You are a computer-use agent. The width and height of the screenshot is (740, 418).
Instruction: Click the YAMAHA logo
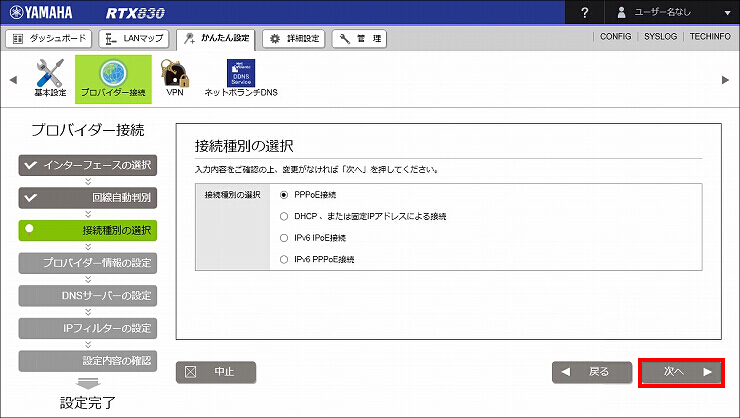coord(41,12)
